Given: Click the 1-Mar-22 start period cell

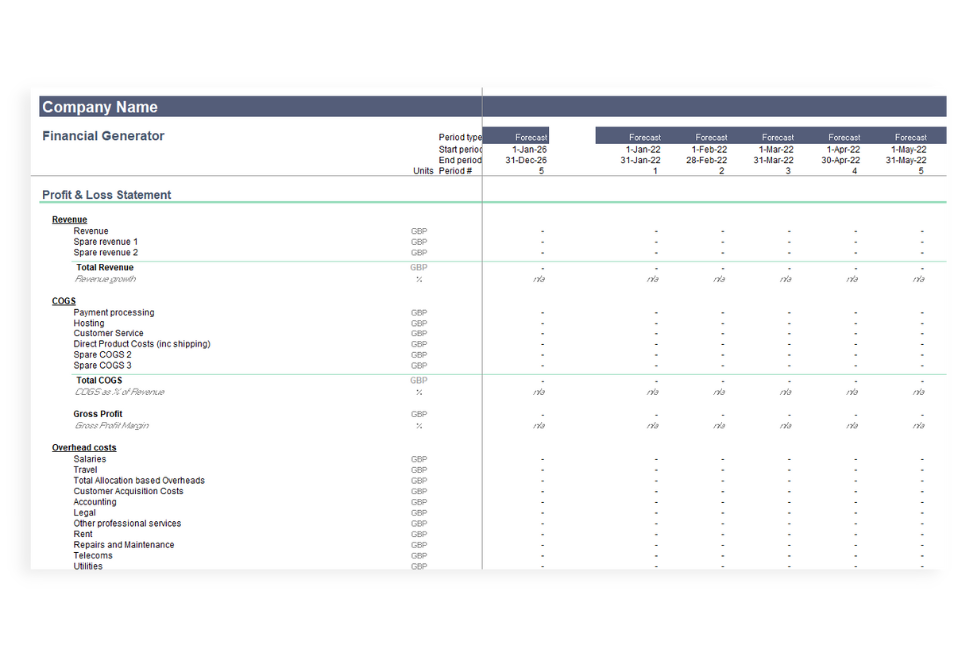Looking at the screenshot, I should (776, 149).
